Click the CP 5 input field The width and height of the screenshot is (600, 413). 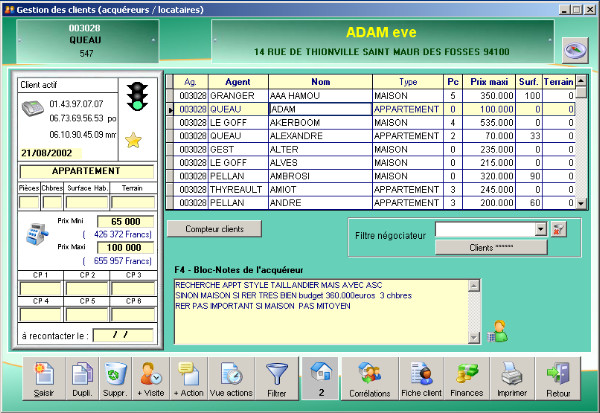87,315
